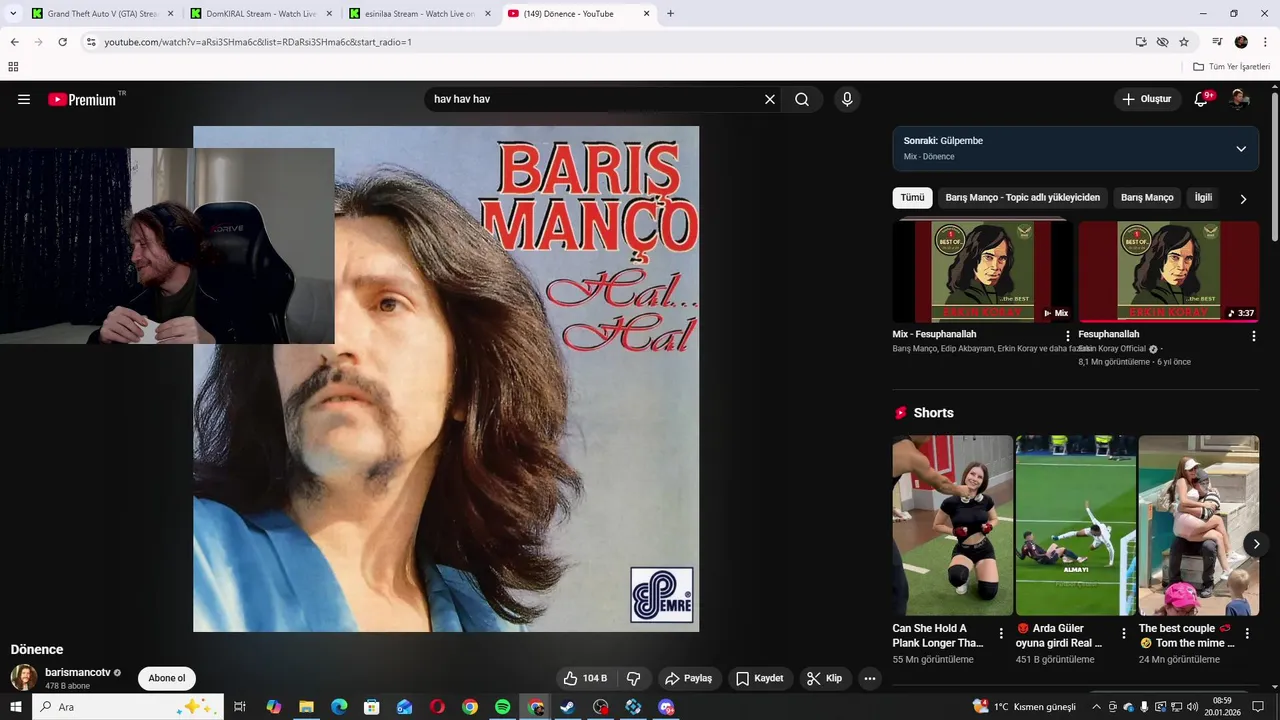Dislike the video
The width and height of the screenshot is (1280, 720).
click(x=634, y=678)
